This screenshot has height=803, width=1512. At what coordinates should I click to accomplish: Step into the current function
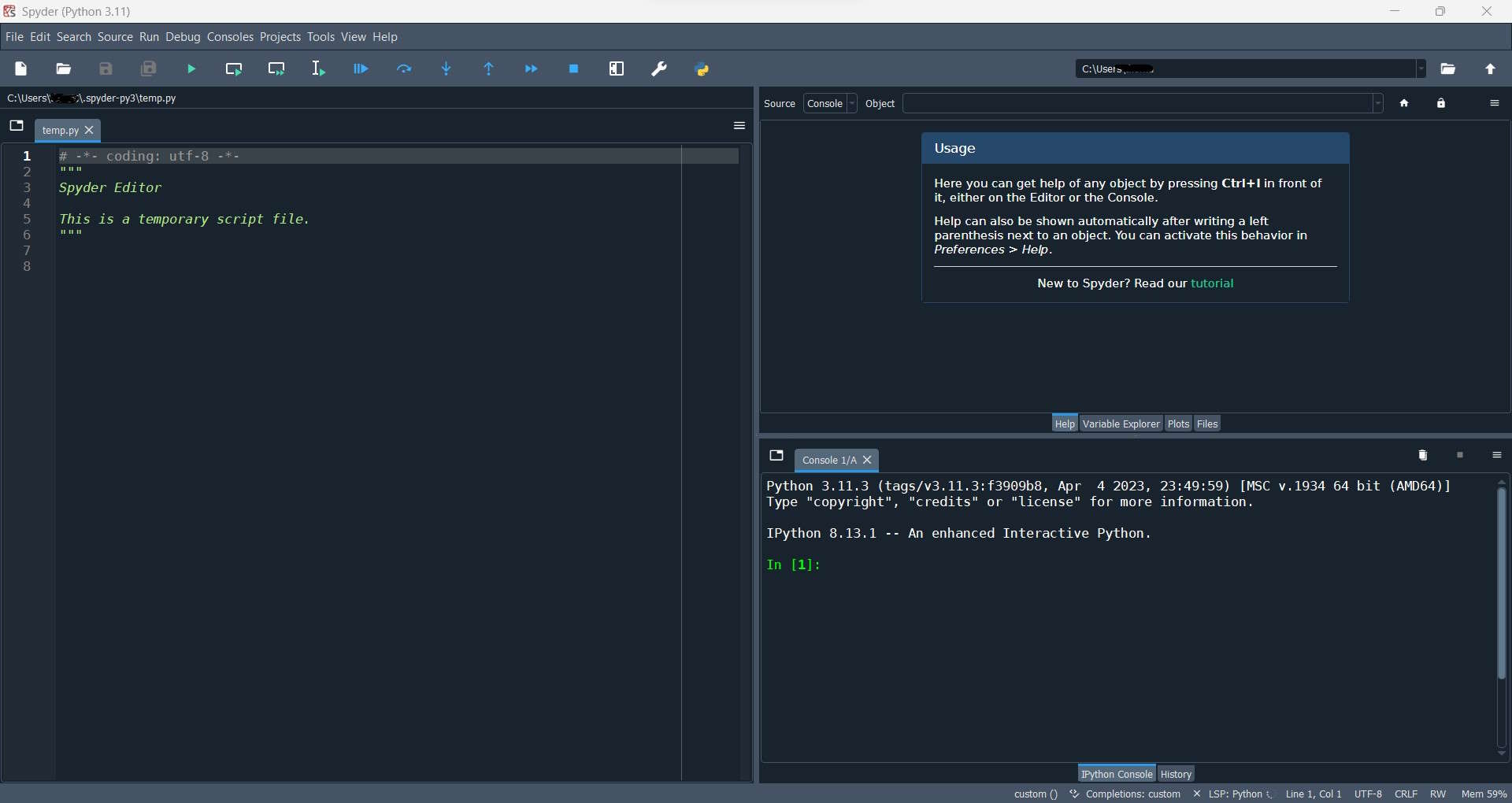pyautogui.click(x=447, y=68)
